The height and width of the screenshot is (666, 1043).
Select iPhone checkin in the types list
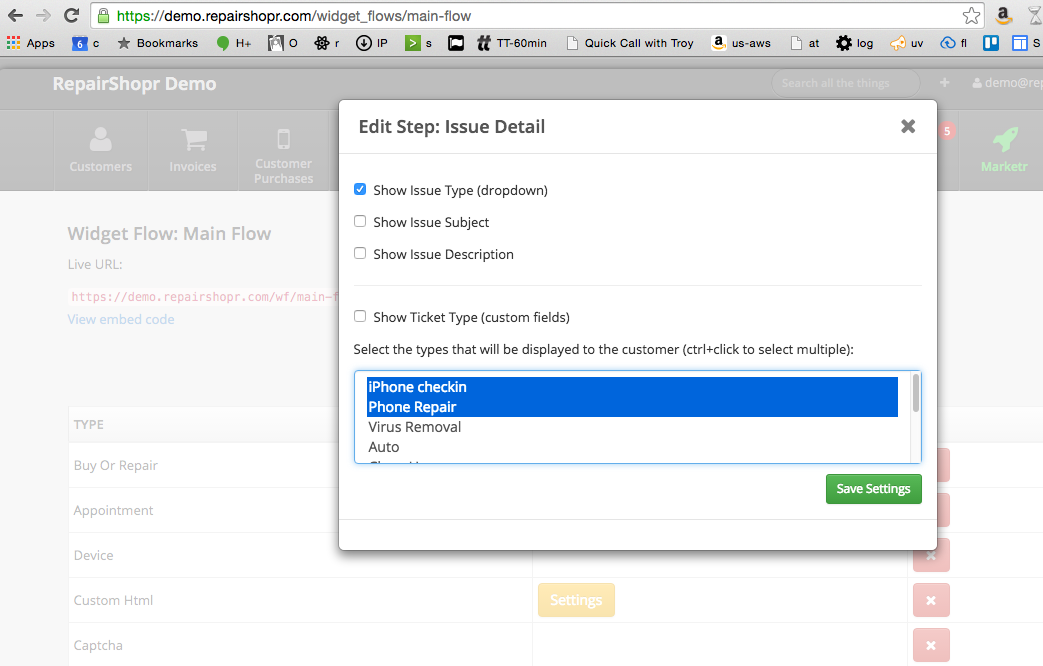pyautogui.click(x=417, y=387)
